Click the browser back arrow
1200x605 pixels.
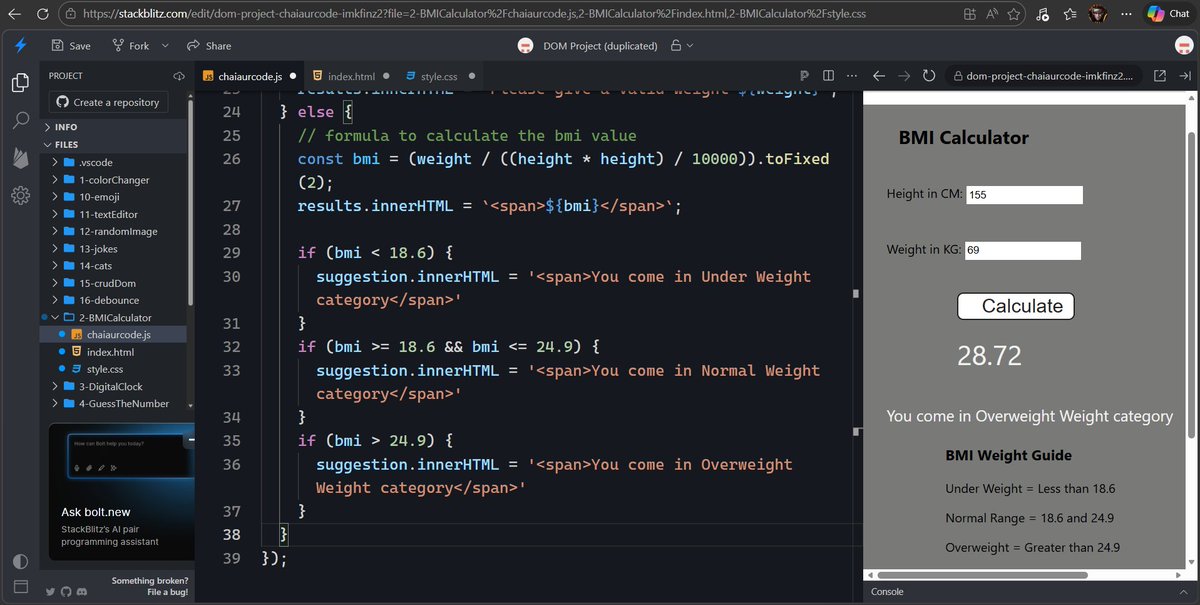pos(16,14)
